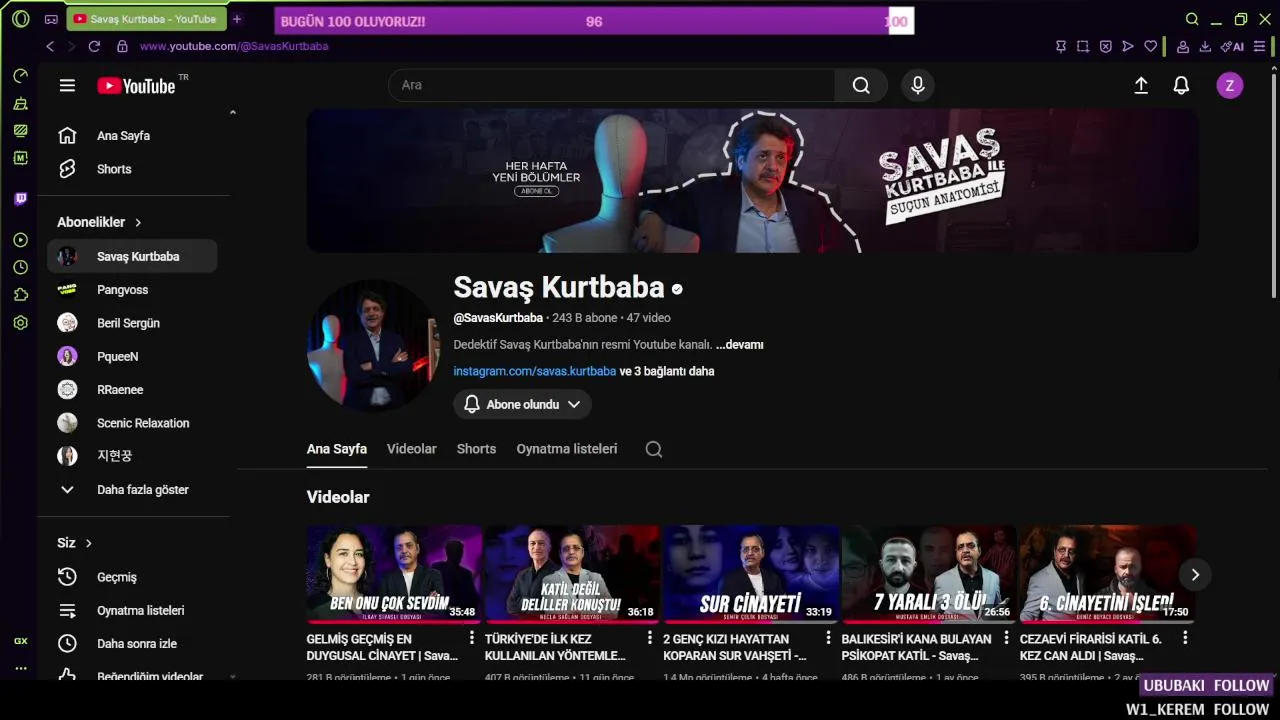Open Geçmiş history in sidebar
The image size is (1280, 720).
click(132, 577)
